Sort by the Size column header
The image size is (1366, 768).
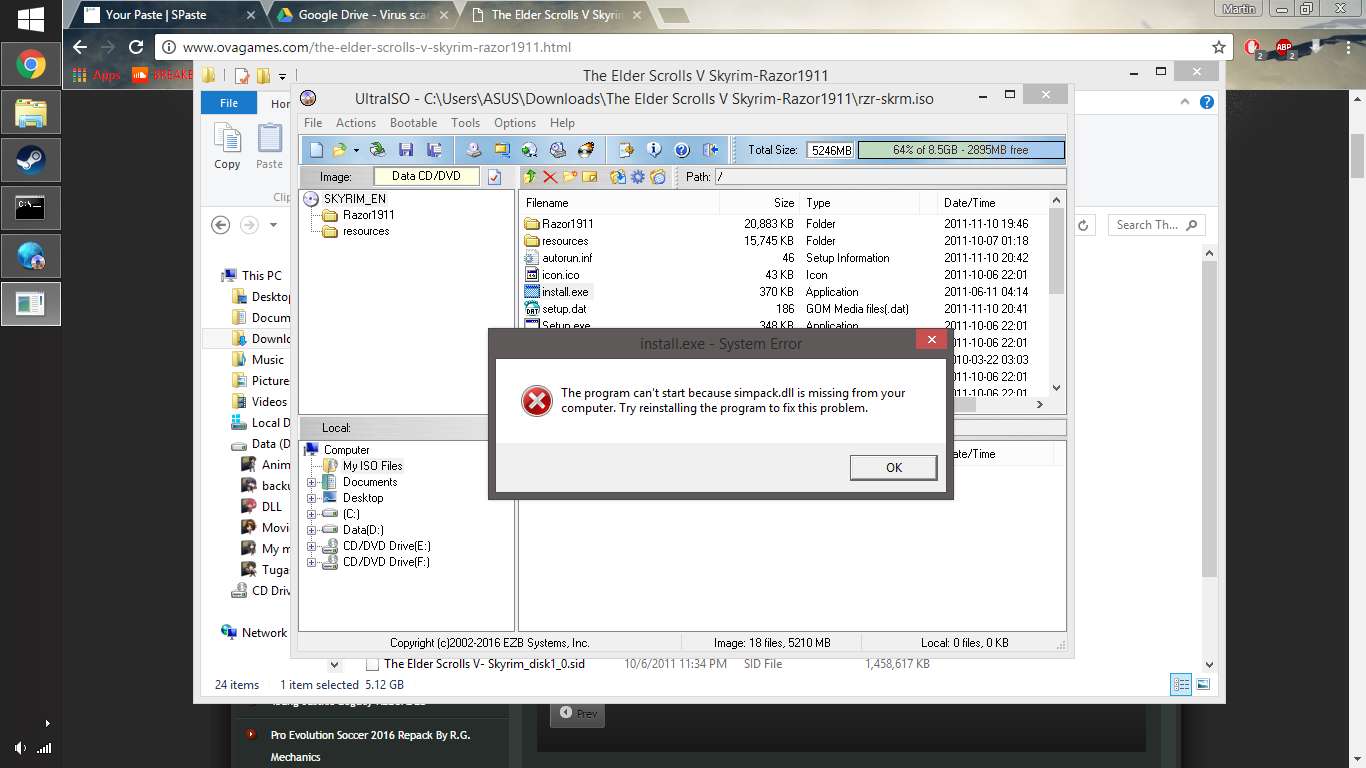pyautogui.click(x=759, y=203)
